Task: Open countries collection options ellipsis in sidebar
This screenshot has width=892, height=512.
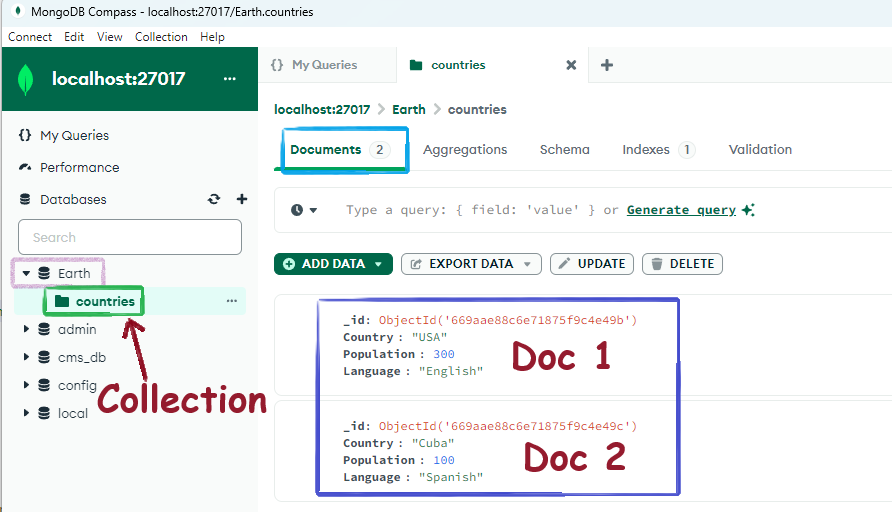Action: (232, 301)
